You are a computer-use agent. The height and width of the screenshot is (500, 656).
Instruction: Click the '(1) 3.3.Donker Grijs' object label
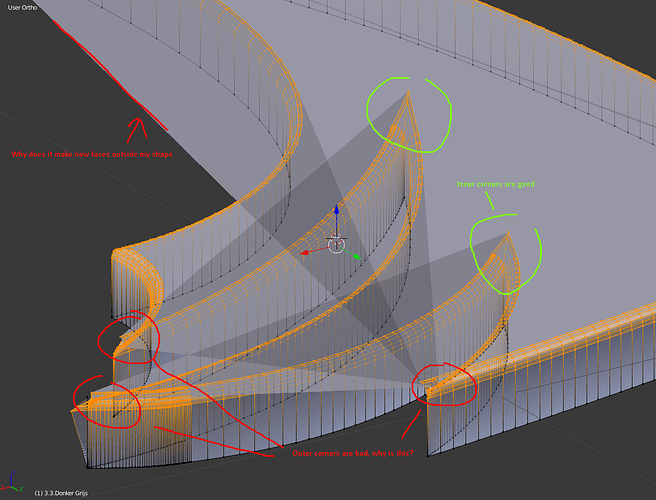coord(61,493)
